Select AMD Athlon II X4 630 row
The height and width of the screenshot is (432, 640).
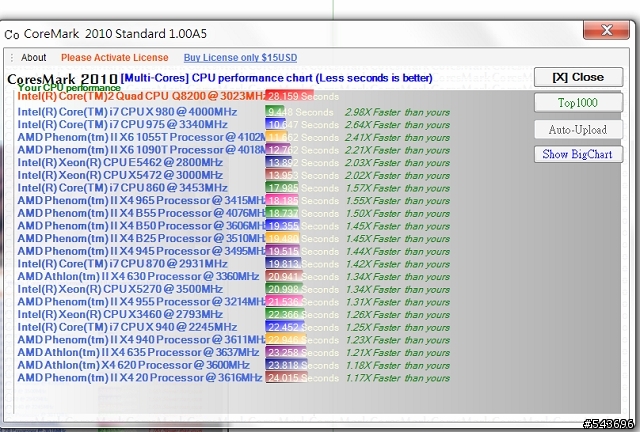pyautogui.click(x=138, y=276)
